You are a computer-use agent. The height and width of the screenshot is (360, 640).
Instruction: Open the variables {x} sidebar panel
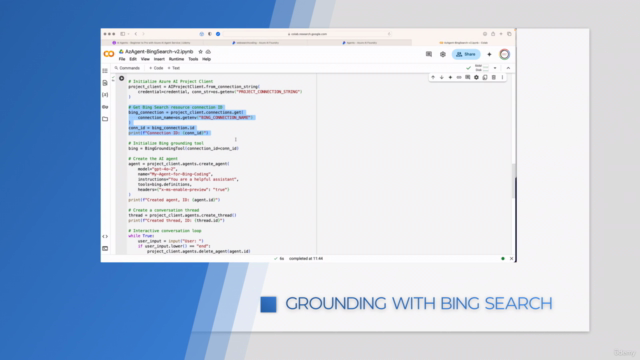coord(105,95)
